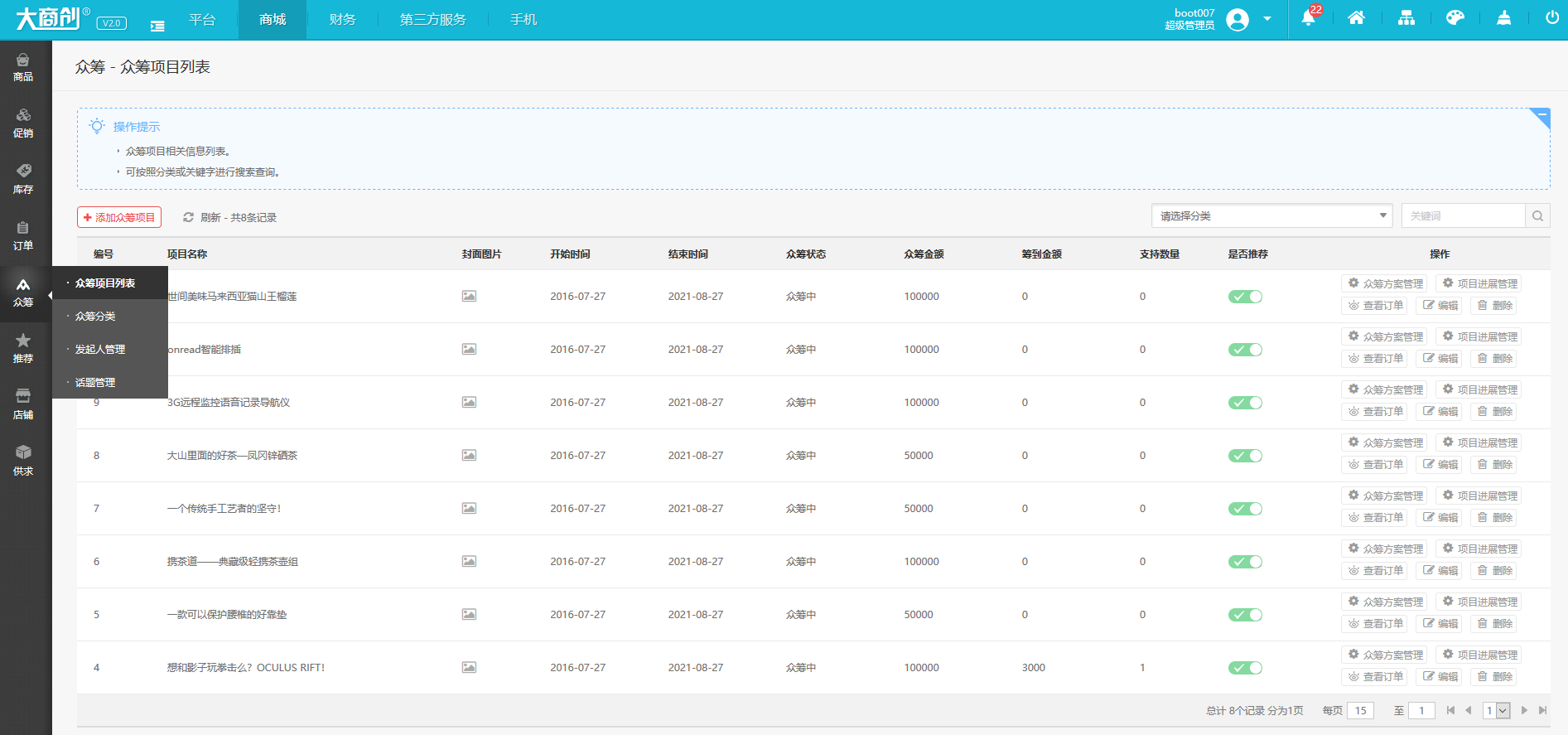Expand the user account dropdown arrow
1568x735 pixels.
point(1267,18)
